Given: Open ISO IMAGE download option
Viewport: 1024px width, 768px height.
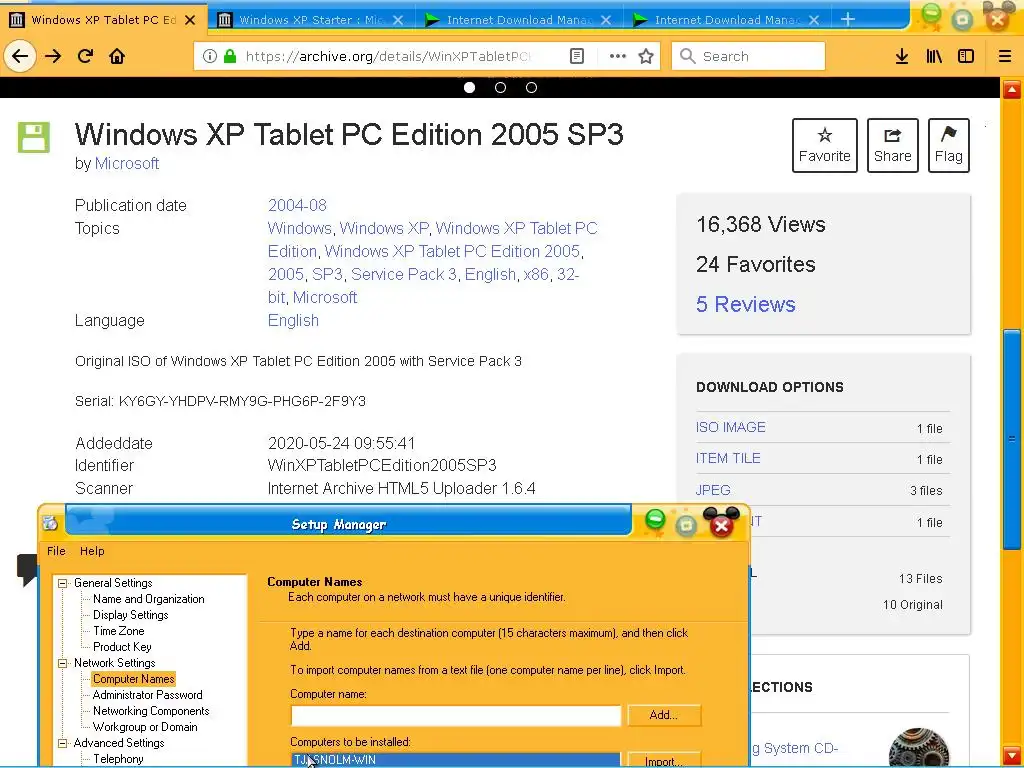Looking at the screenshot, I should pyautogui.click(x=731, y=427).
